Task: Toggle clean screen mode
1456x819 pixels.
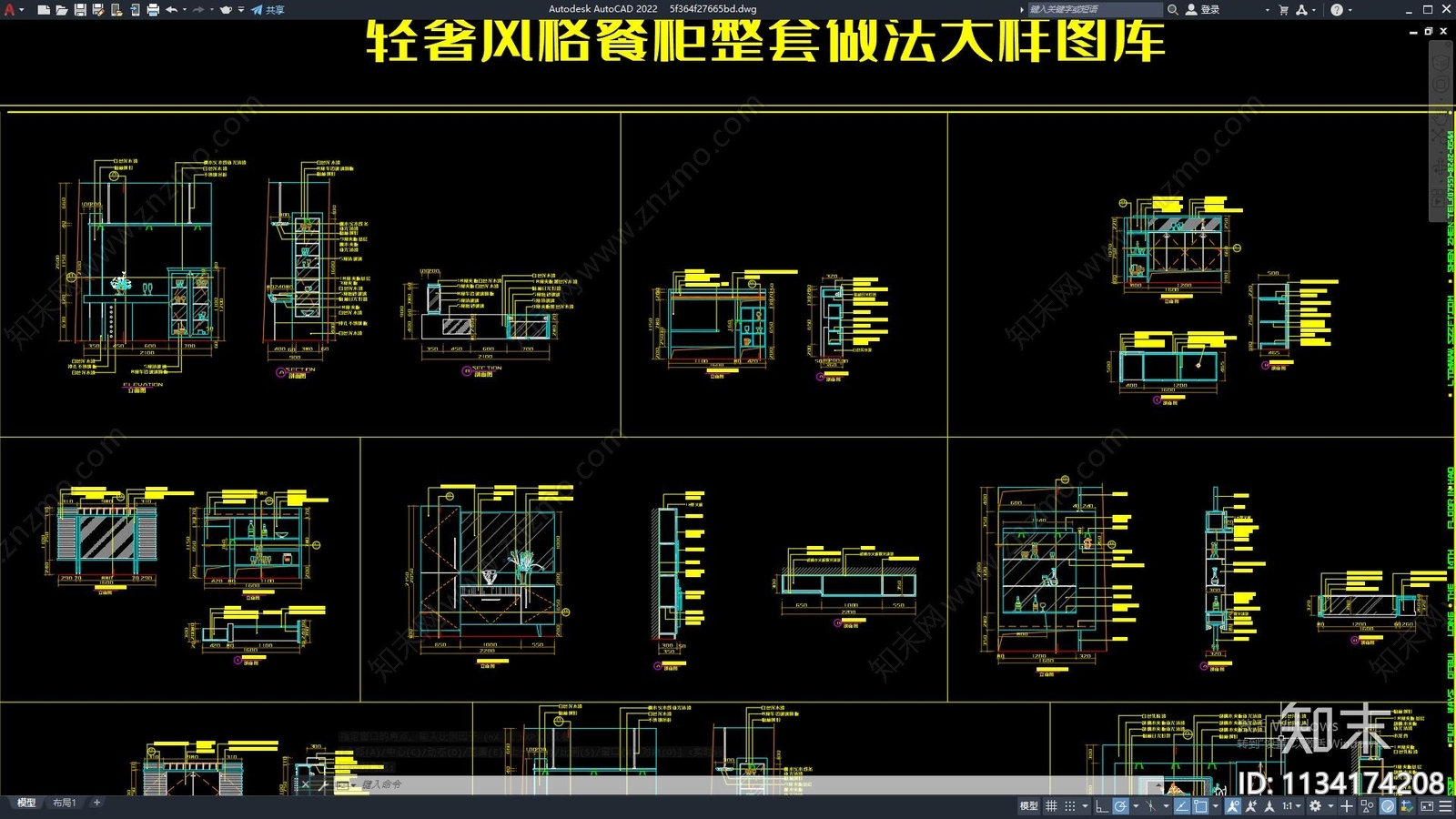Action: coord(1427,806)
